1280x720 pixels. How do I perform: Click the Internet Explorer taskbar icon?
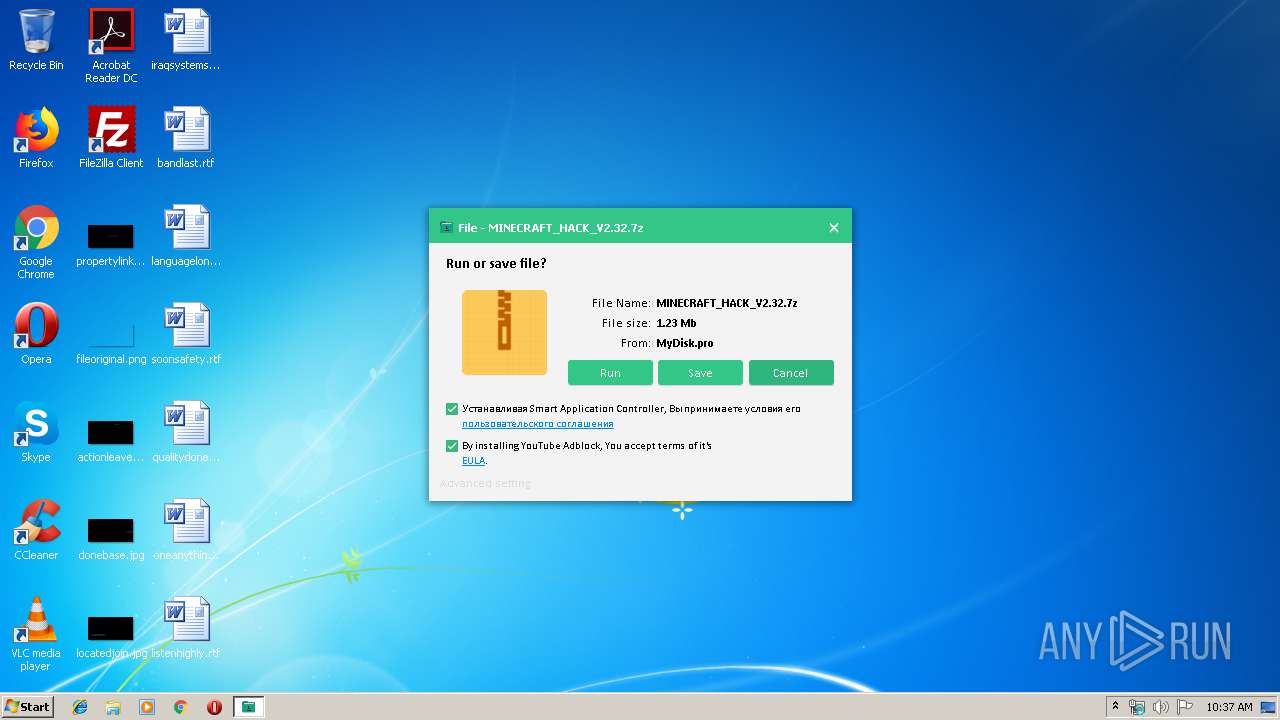(80, 707)
